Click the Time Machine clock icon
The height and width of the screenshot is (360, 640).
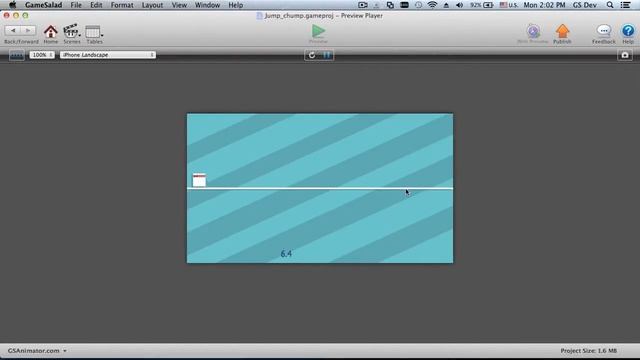coord(418,5)
